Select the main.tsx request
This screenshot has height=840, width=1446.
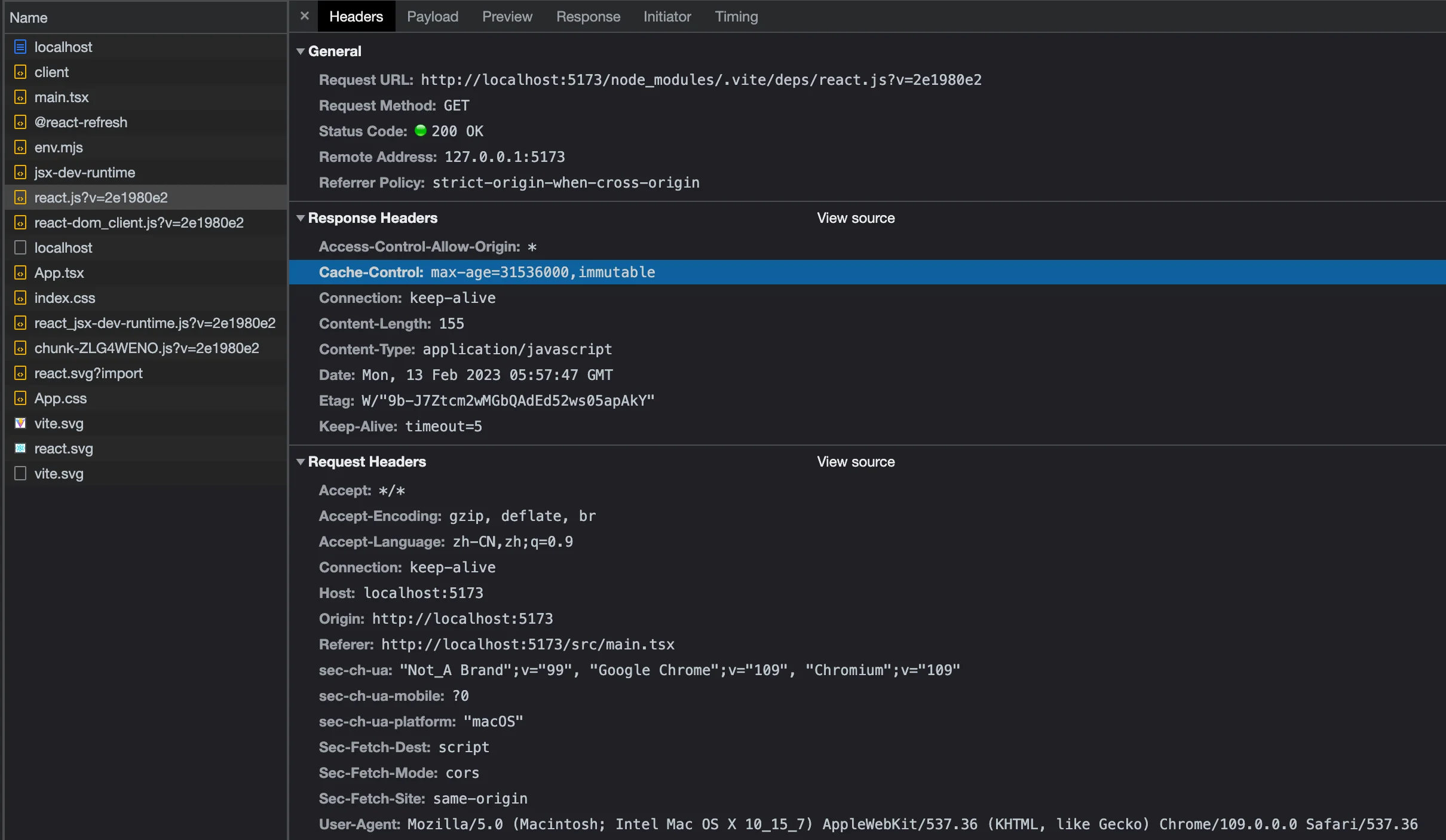coord(146,97)
